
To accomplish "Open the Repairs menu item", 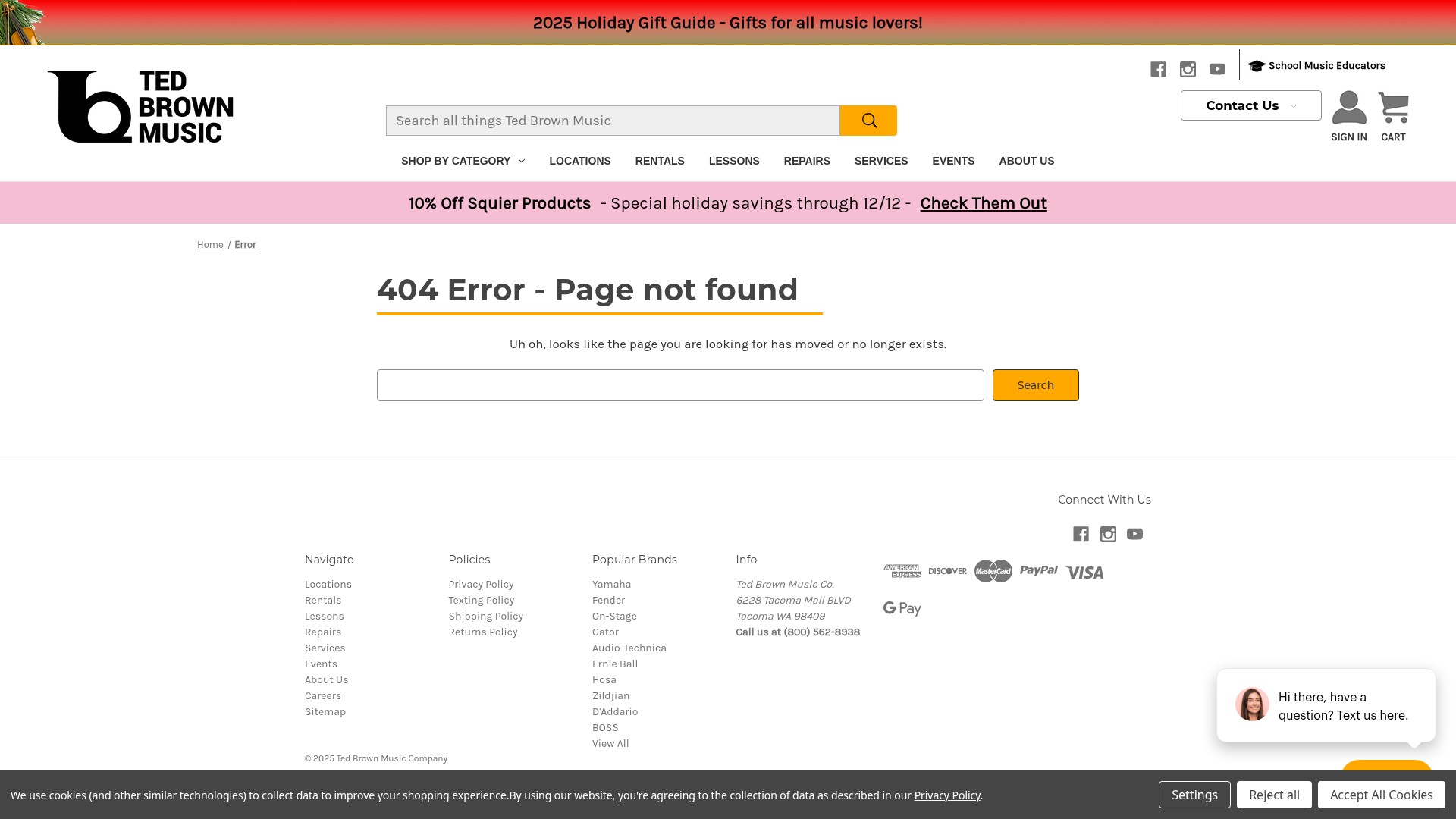I will 807,161.
